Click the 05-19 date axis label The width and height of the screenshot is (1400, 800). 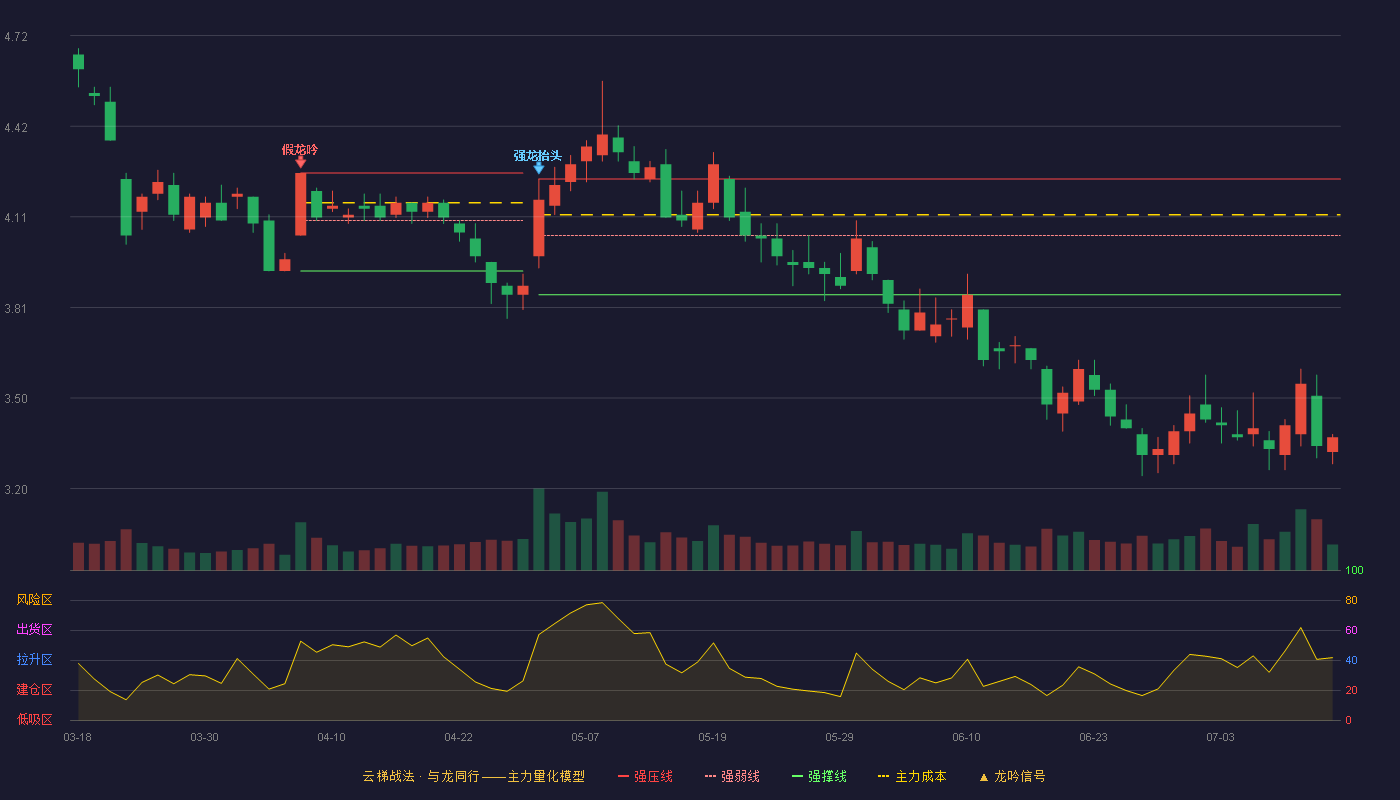712,737
